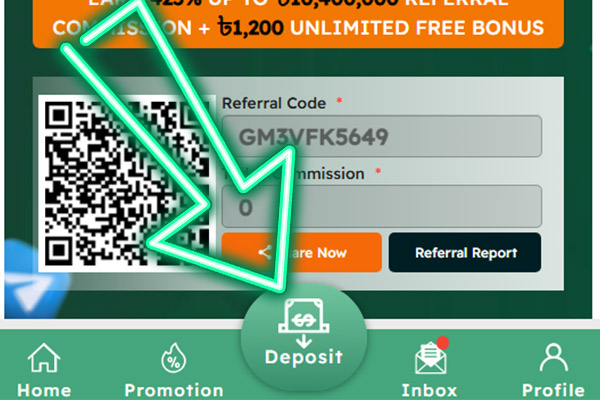Open the Promotion flame percent icon
Image resolution: width=600 pixels, height=400 pixels.
pos(173,358)
